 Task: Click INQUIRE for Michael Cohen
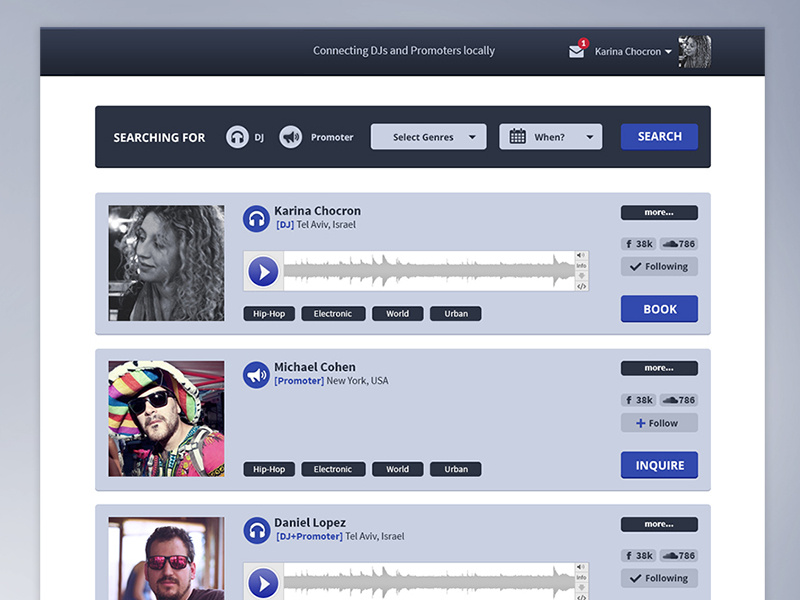pos(659,465)
